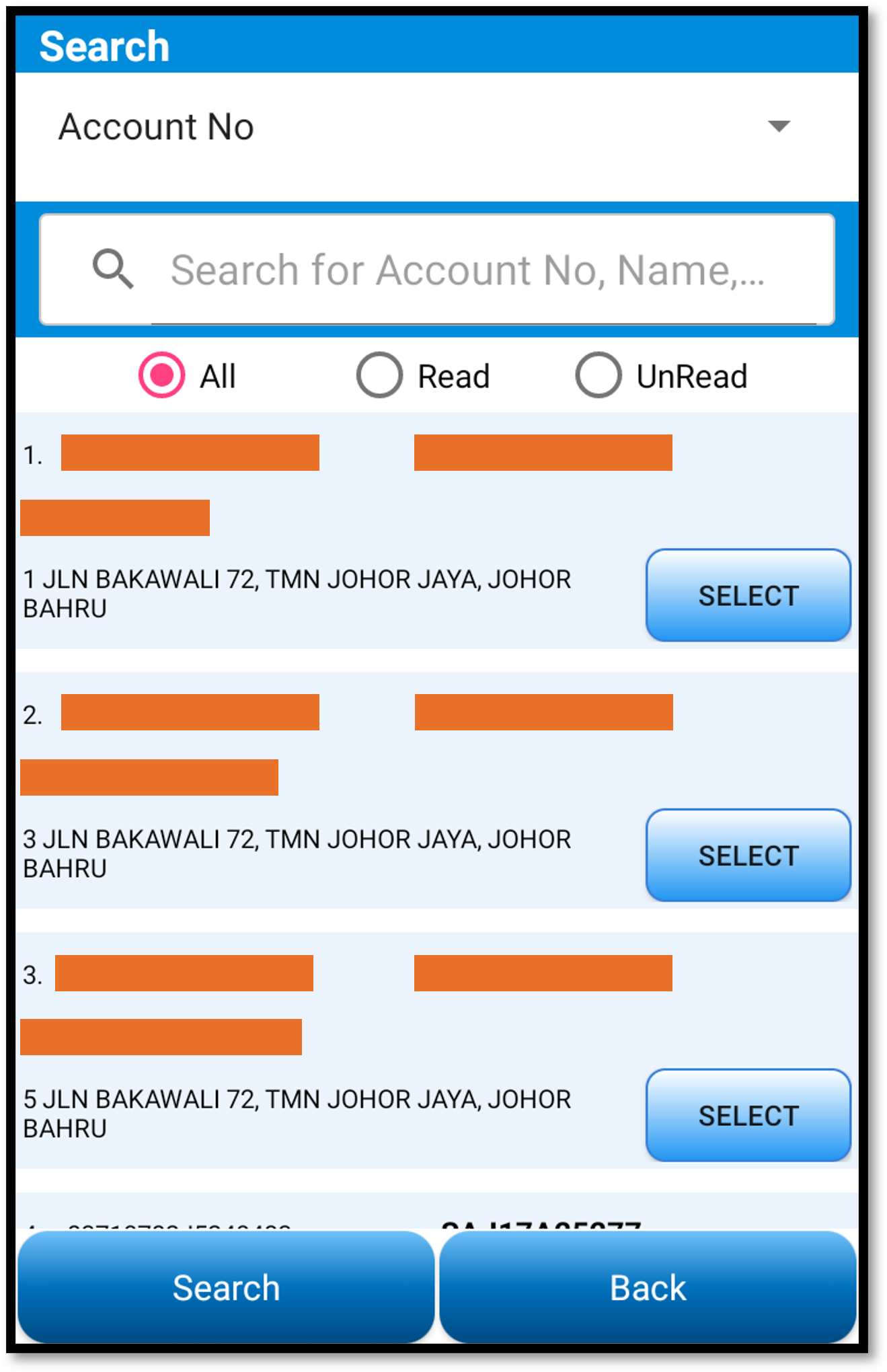Image resolution: width=887 pixels, height=1372 pixels.
Task: Click the magnifying glass search icon
Action: pos(113,269)
